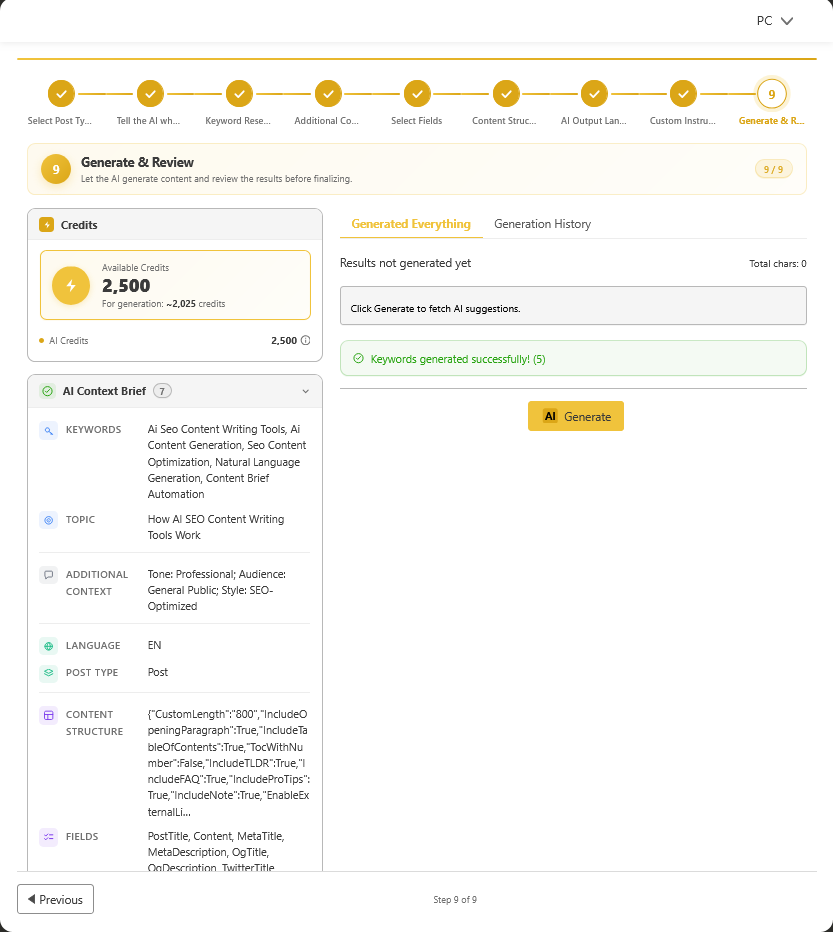833x932 pixels.
Task: Click the 9/9 progress badge
Action: pos(773,169)
